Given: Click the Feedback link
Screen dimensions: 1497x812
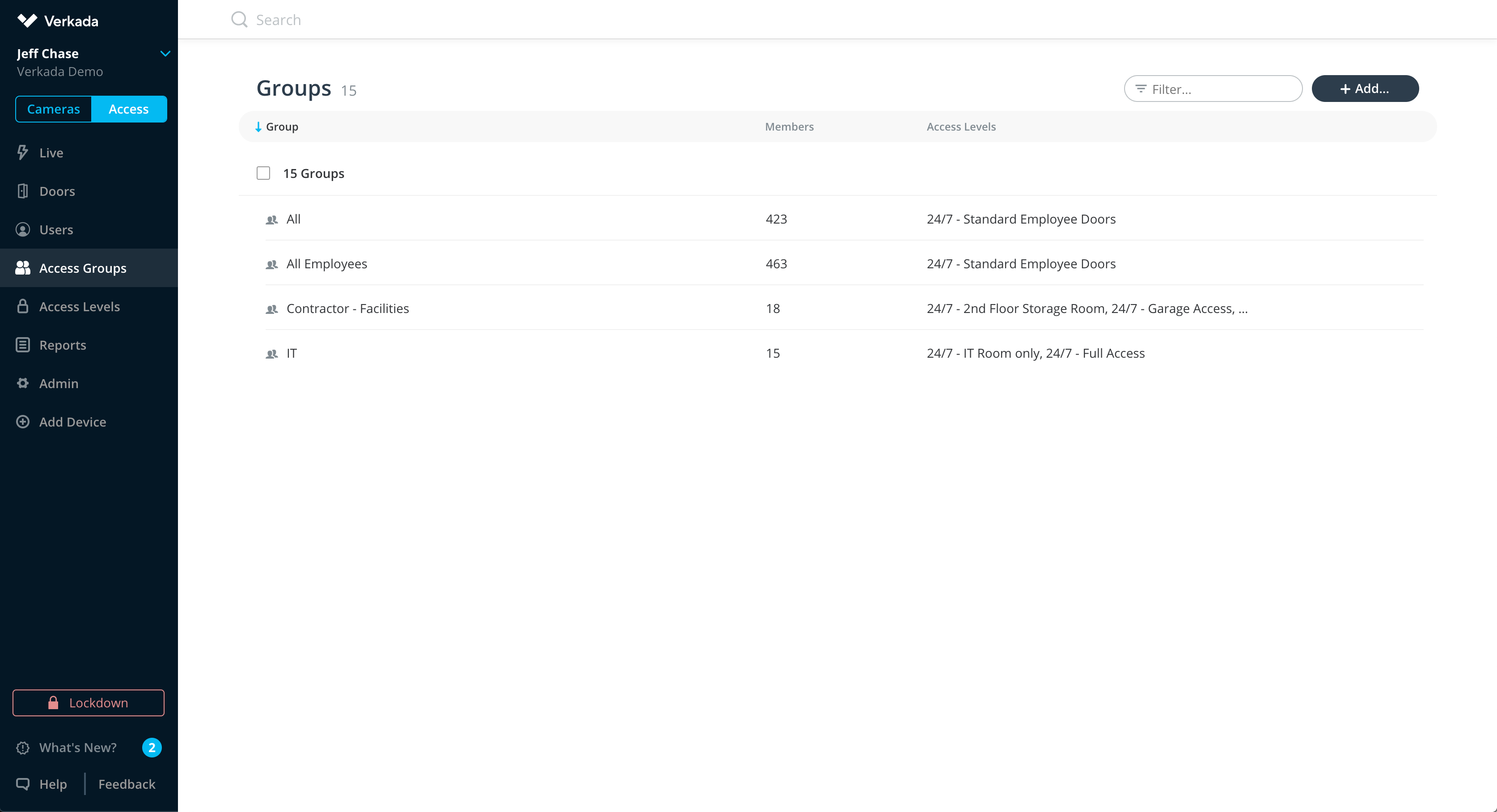Looking at the screenshot, I should 127,783.
